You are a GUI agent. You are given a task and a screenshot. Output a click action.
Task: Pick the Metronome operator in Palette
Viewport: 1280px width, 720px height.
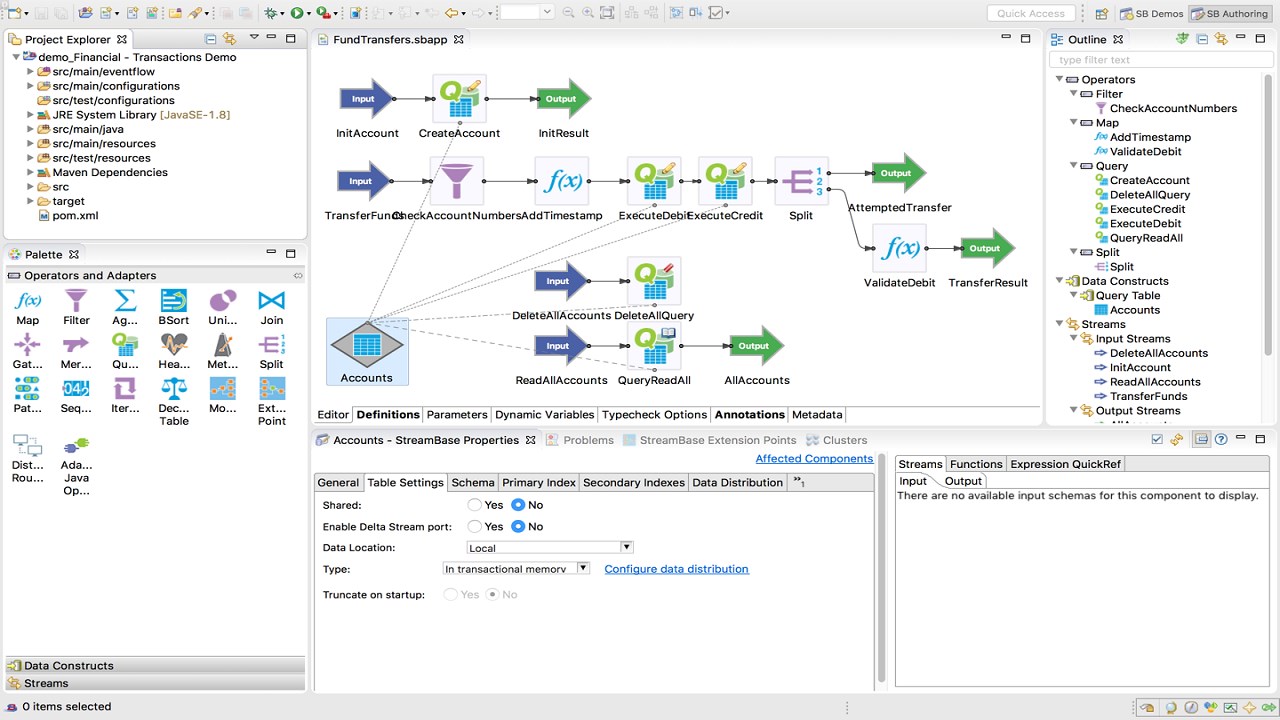223,352
